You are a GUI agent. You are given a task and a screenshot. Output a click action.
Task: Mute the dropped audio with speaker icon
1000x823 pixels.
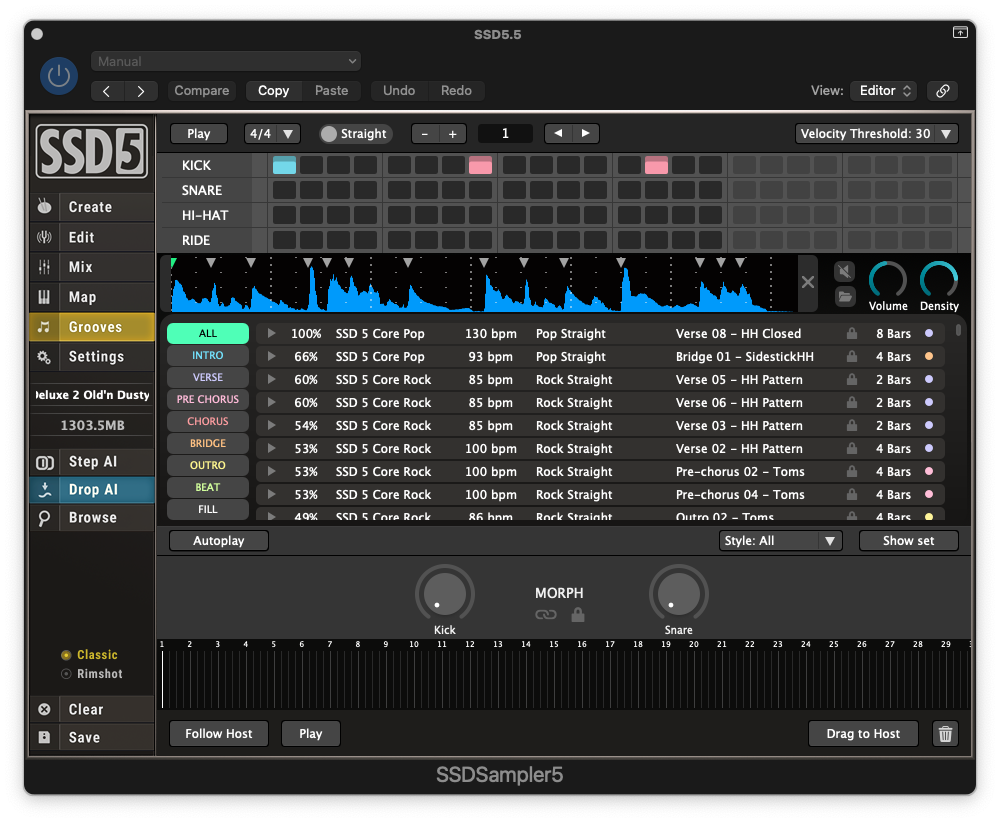pos(844,272)
